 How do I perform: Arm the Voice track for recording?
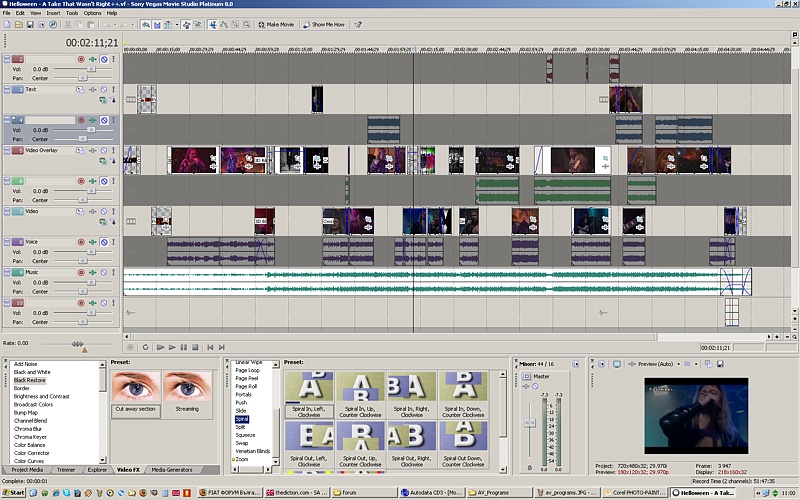pos(82,242)
